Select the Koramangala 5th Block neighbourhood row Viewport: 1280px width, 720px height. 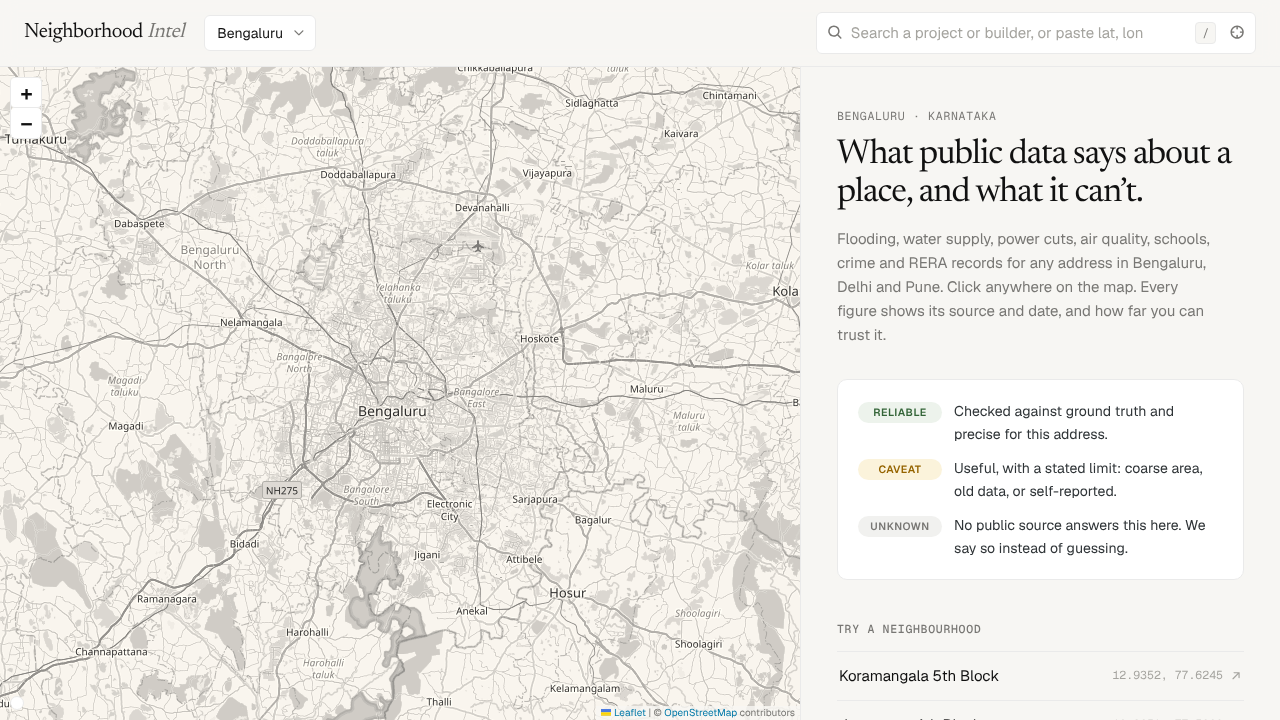(1041, 676)
